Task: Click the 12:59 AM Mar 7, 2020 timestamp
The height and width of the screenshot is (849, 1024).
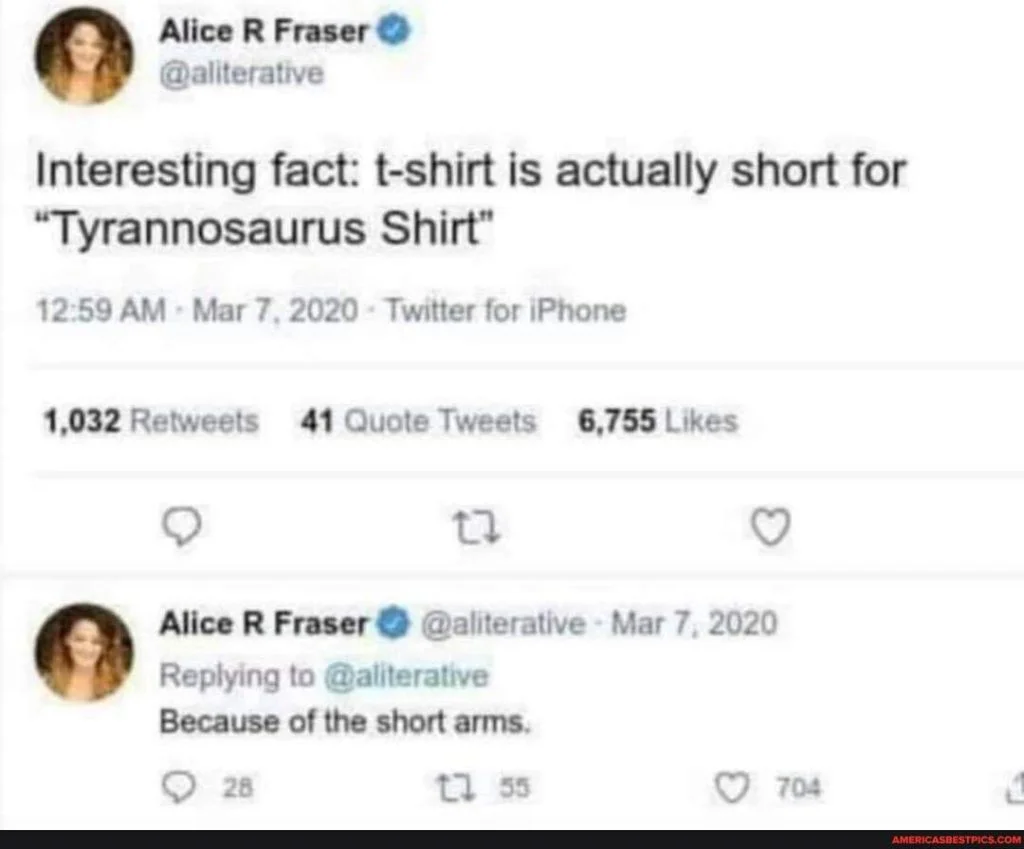Action: [x=197, y=310]
